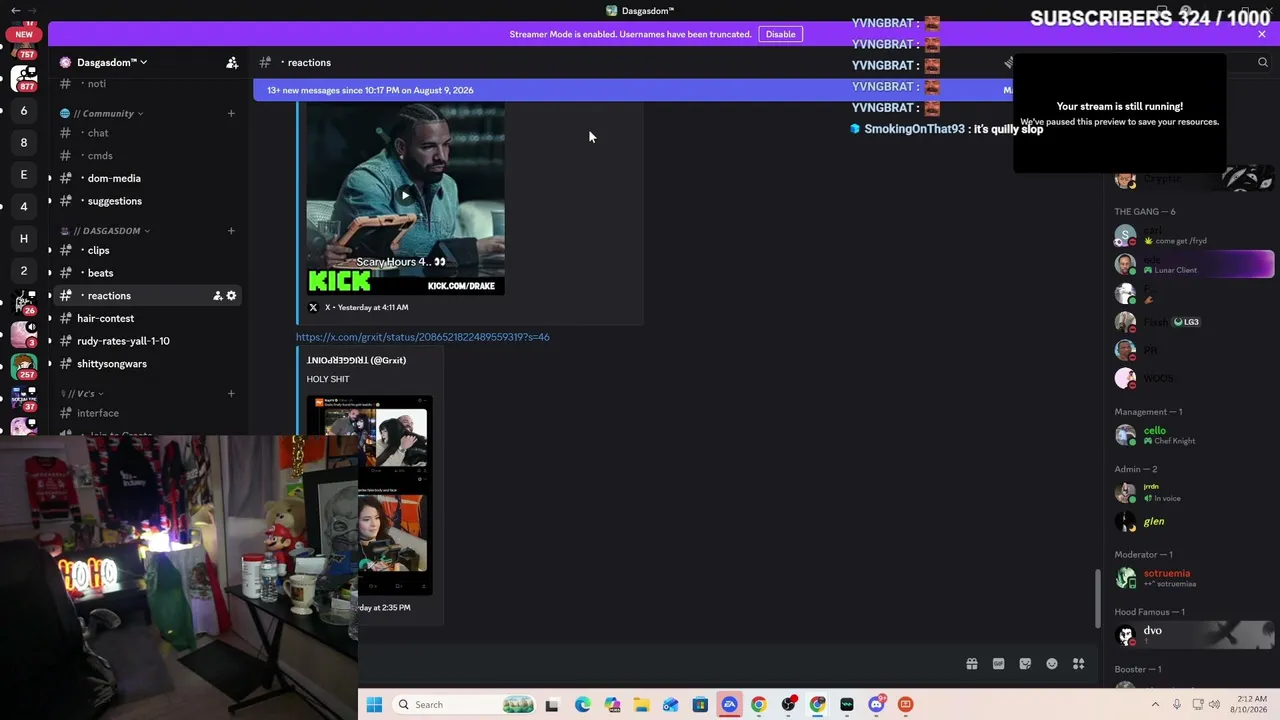Click the Windows taskbar Search box

464,705
